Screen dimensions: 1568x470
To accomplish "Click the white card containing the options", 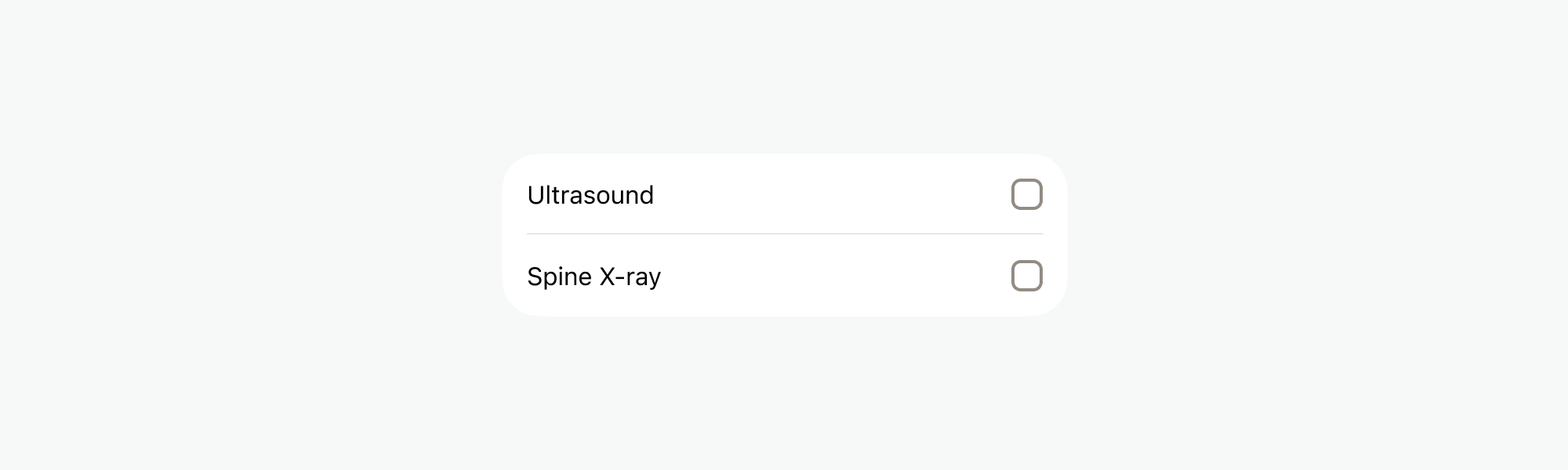I will (x=784, y=235).
